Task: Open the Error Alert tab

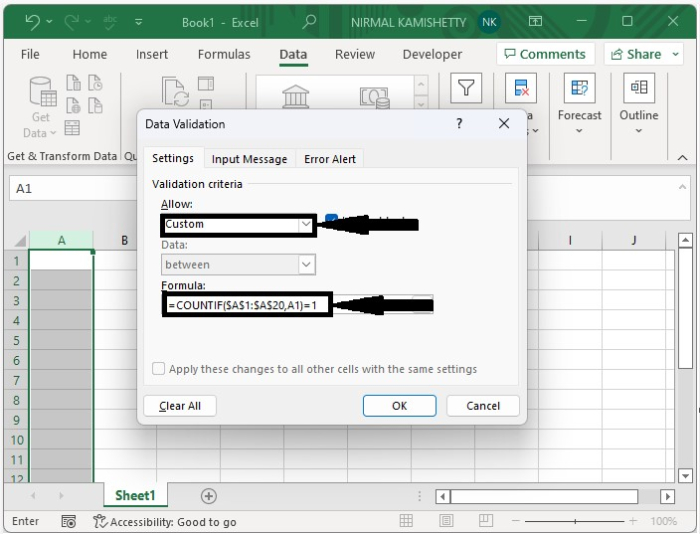Action: pos(330,159)
